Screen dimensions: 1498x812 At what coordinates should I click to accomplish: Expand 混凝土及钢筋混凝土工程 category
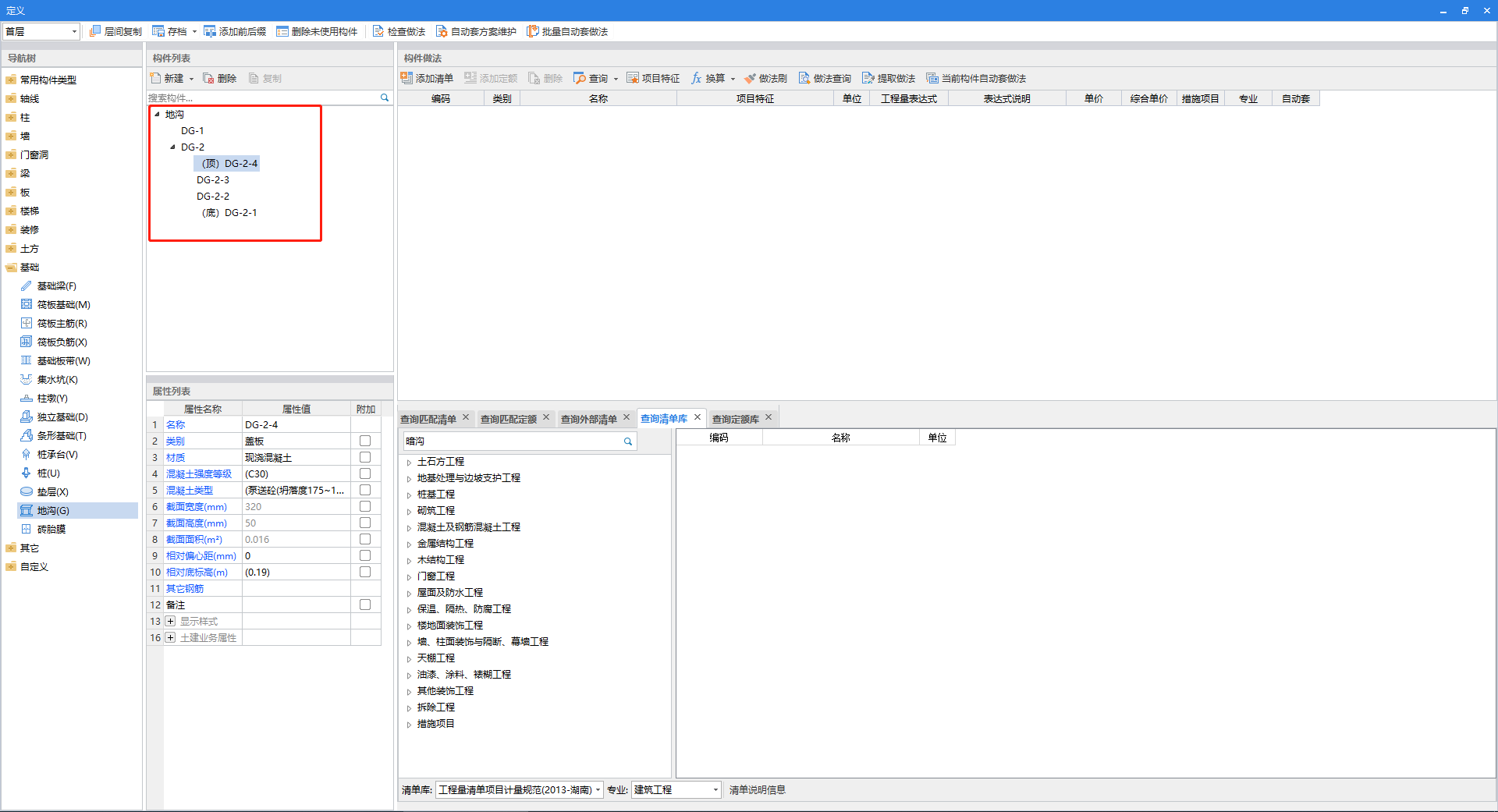coord(409,528)
